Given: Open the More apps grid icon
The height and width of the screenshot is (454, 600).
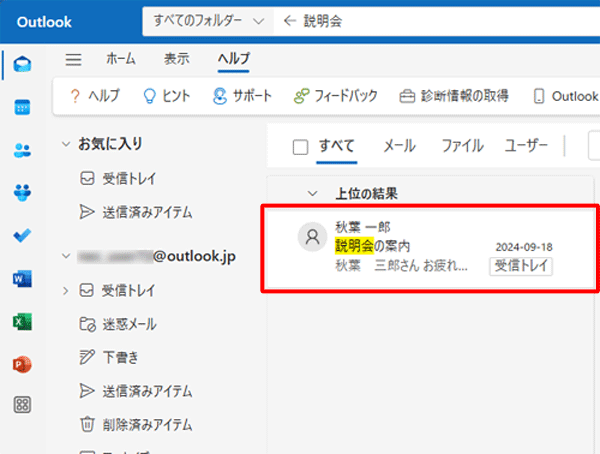Looking at the screenshot, I should [22, 405].
